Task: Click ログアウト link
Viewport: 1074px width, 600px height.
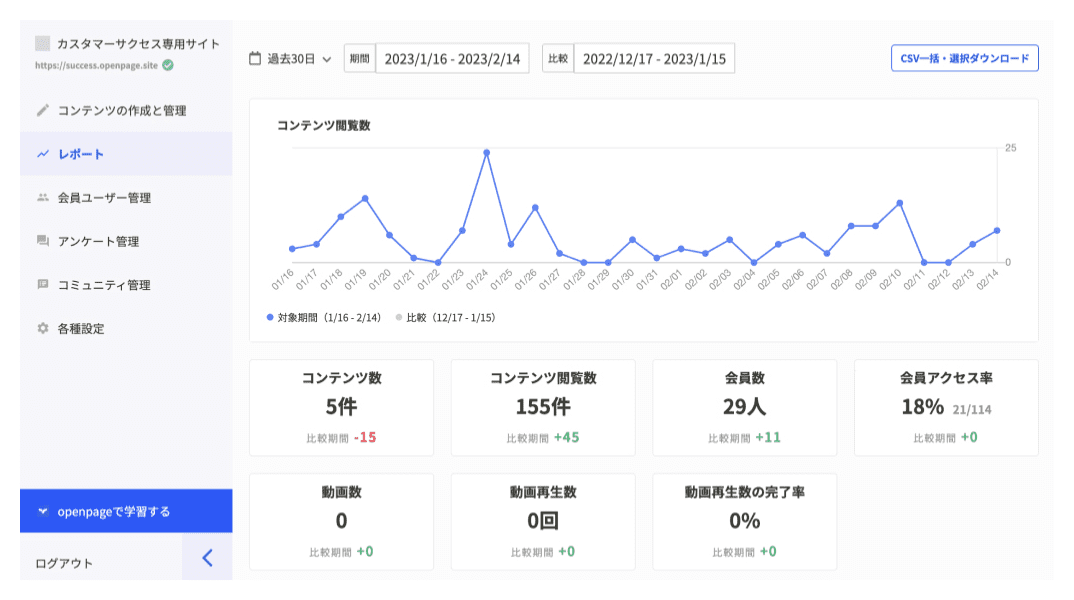Action: 64,563
